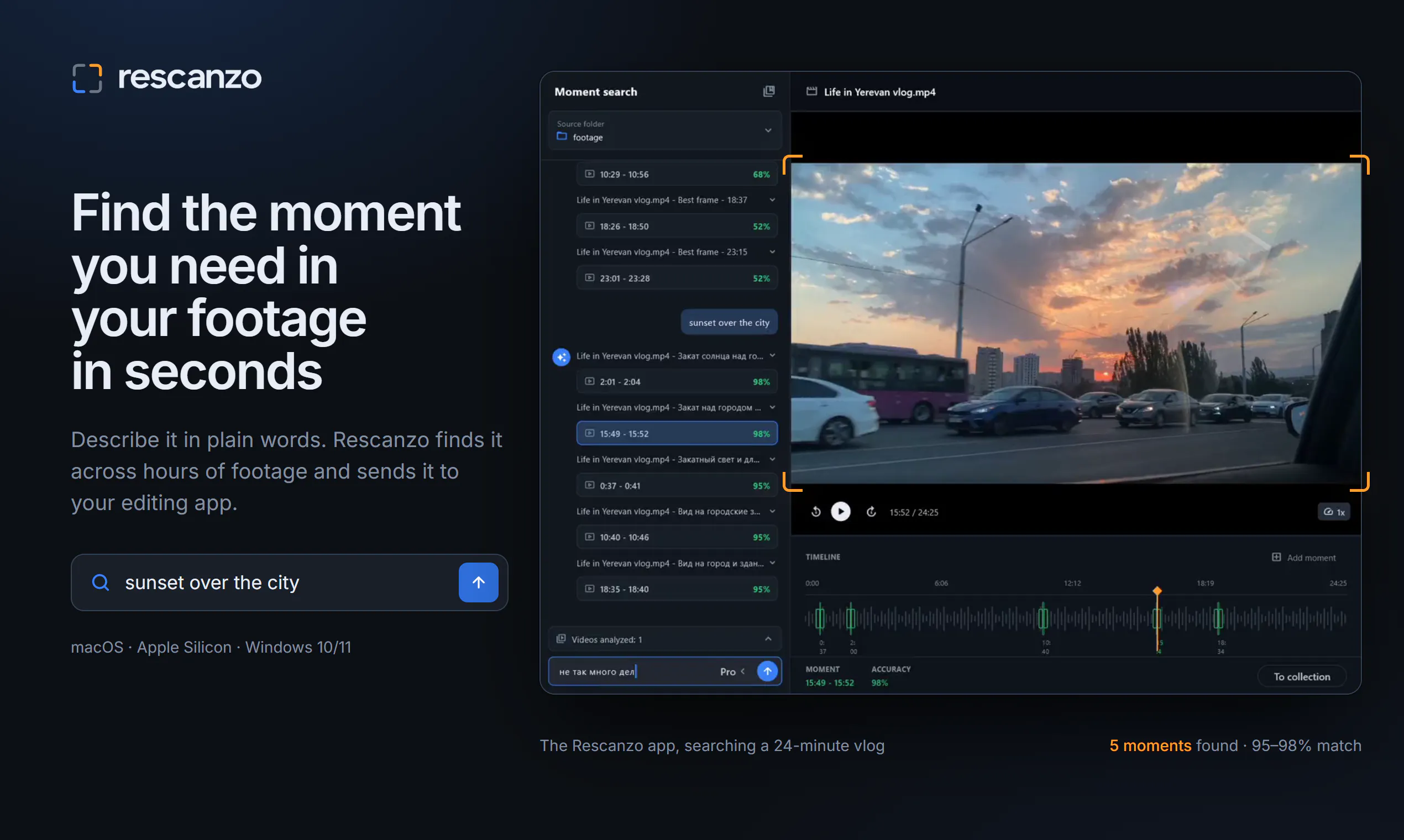
Task: Select the 23:01 - 23:28 moment row
Action: point(677,279)
